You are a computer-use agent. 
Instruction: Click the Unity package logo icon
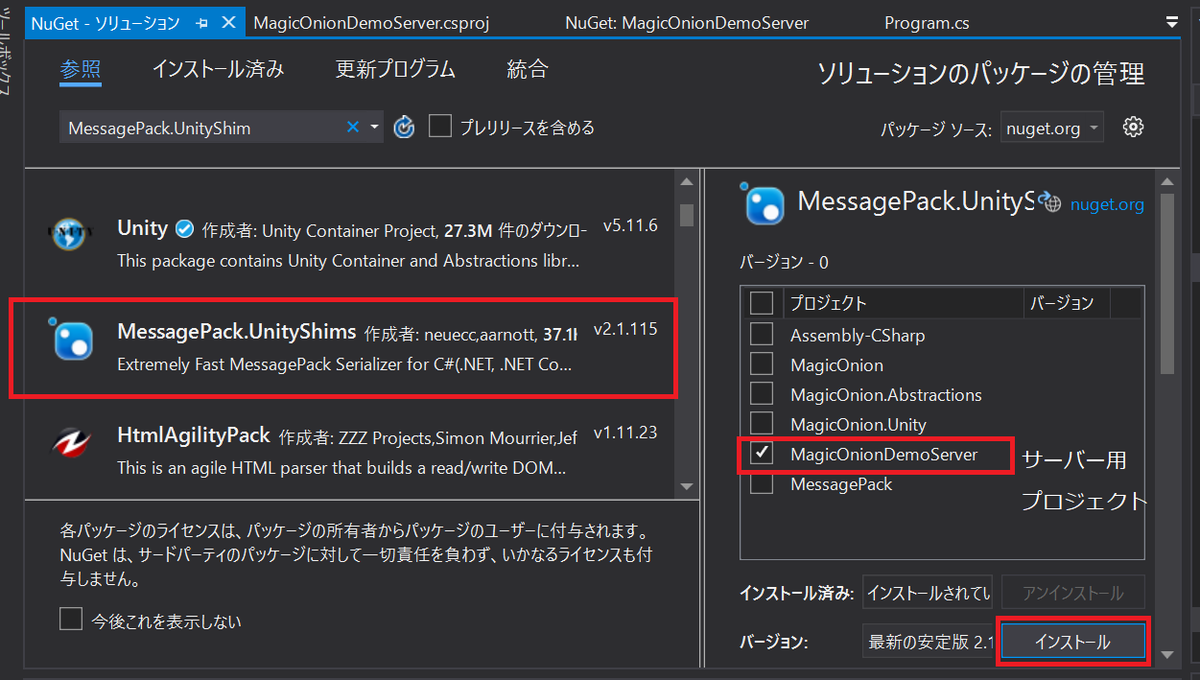coord(72,234)
